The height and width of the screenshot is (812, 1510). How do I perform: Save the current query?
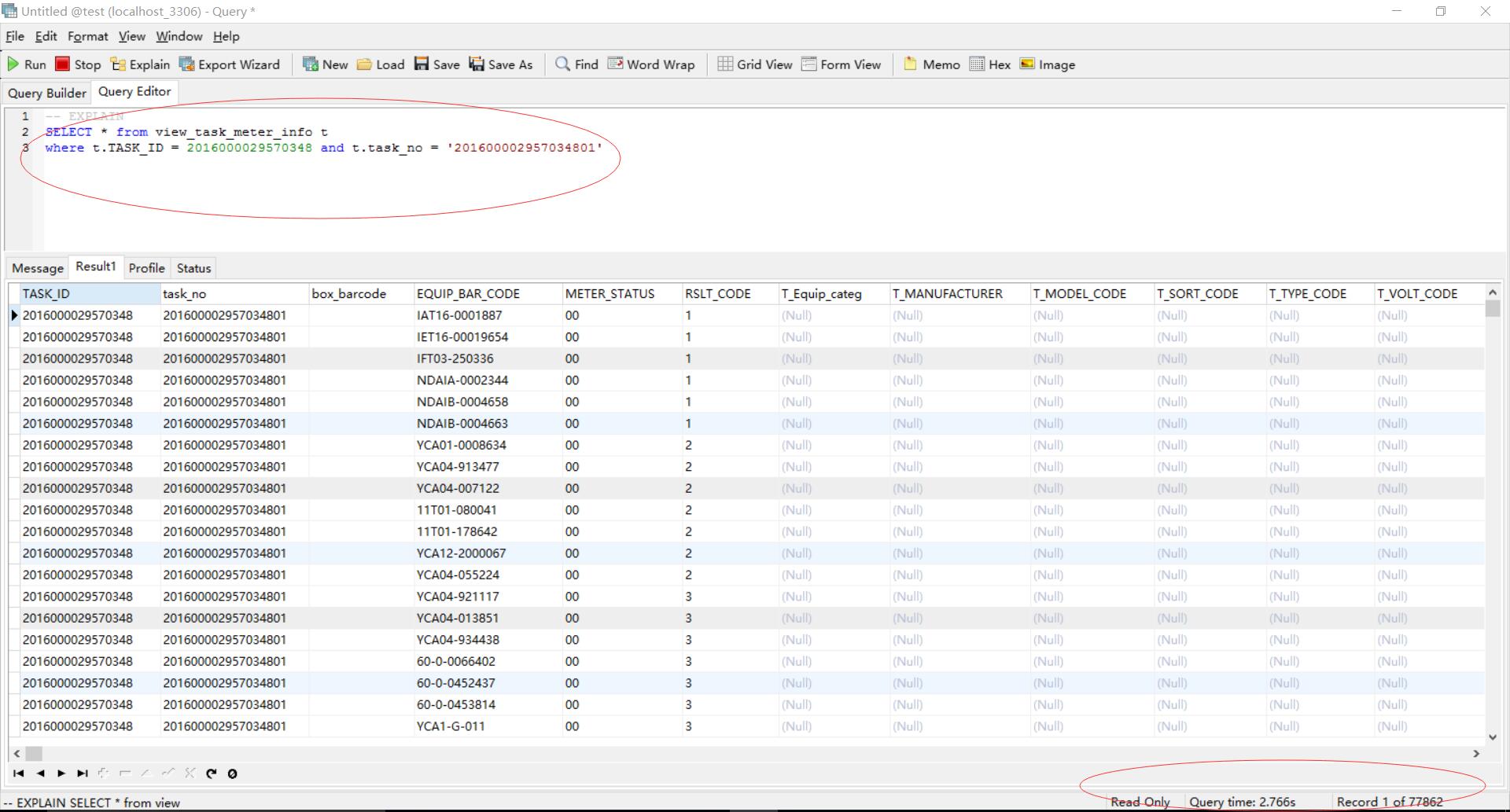(436, 64)
